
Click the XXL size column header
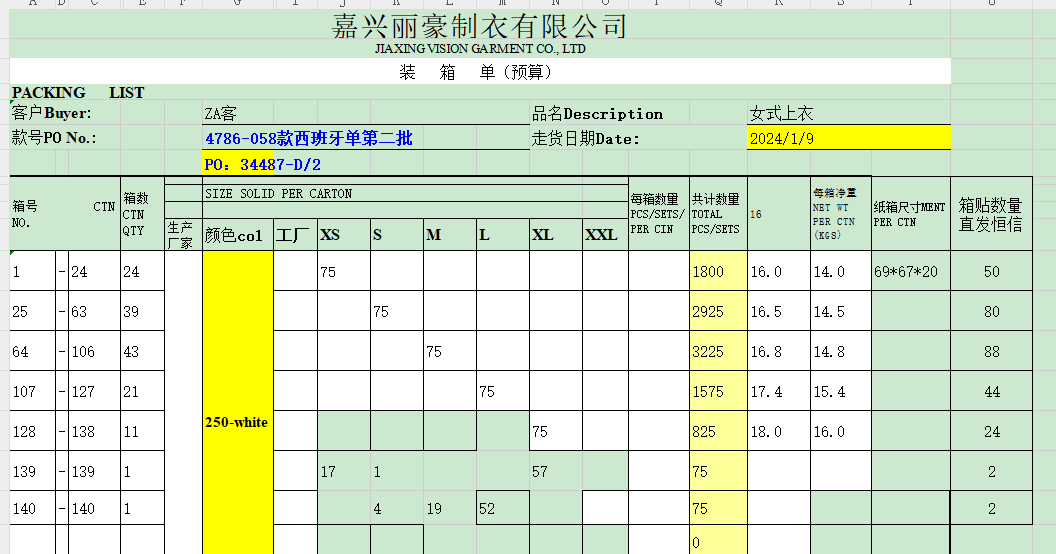click(604, 235)
